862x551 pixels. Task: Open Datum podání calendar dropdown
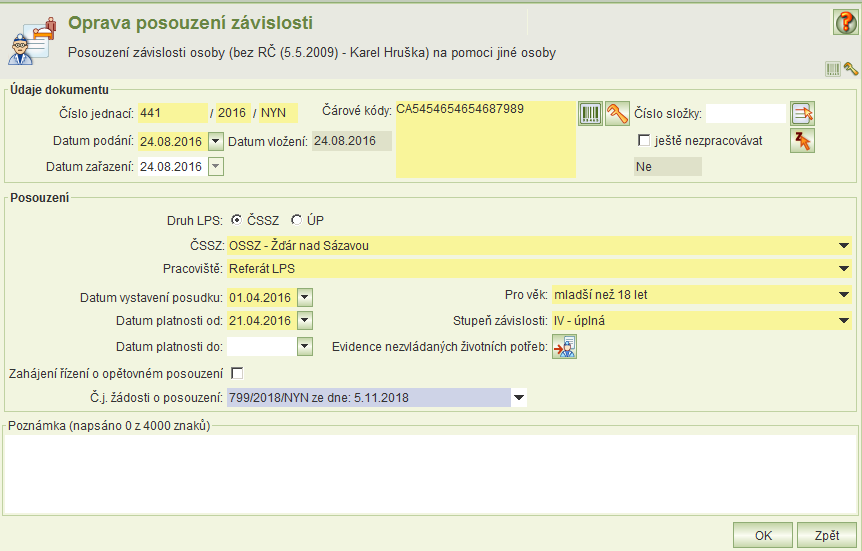click(216, 141)
